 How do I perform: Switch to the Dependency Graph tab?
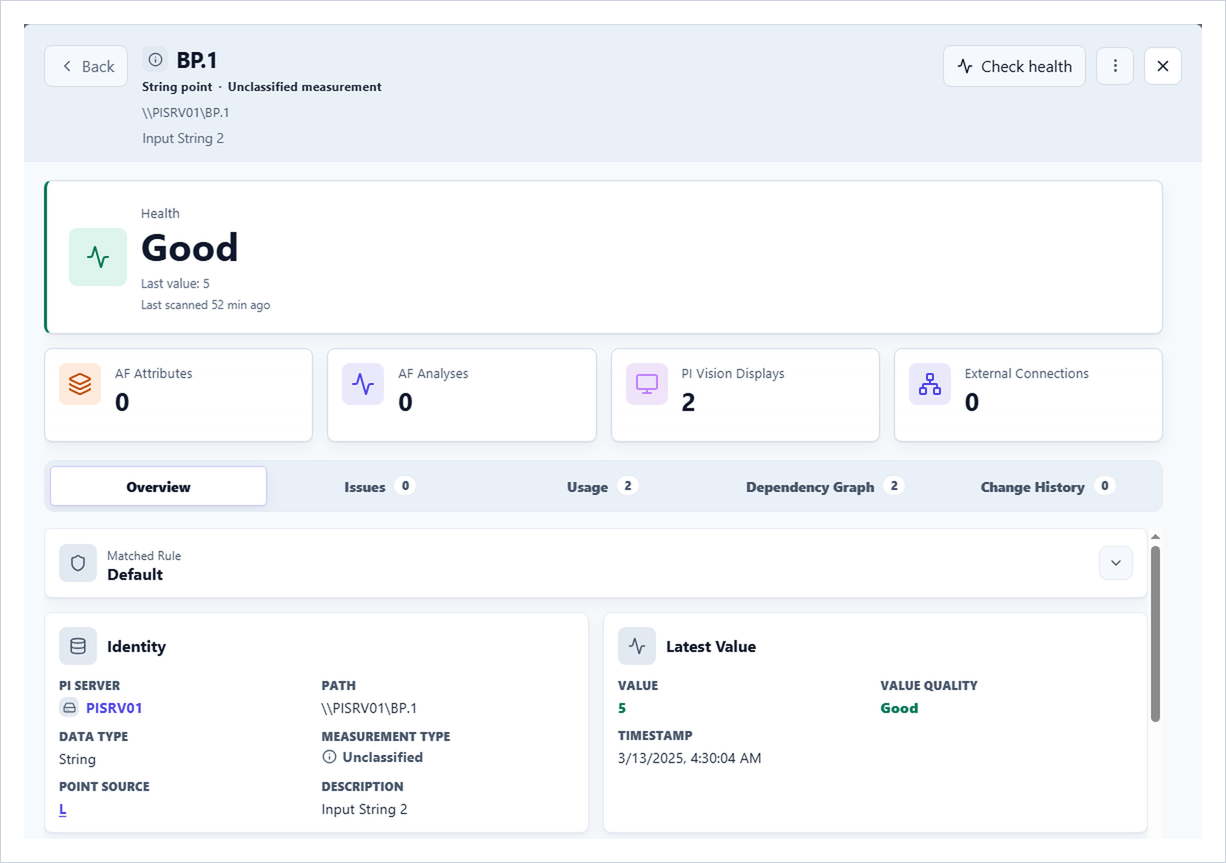(x=825, y=487)
